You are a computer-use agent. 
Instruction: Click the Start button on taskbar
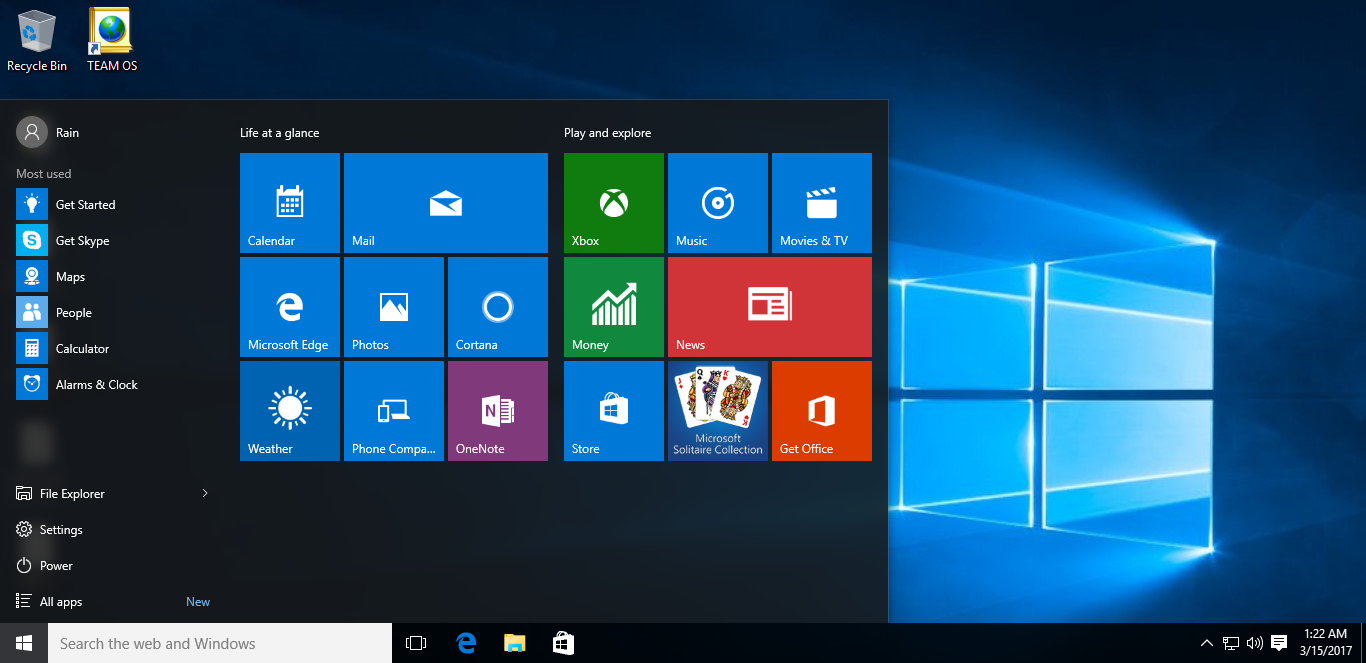pos(24,643)
